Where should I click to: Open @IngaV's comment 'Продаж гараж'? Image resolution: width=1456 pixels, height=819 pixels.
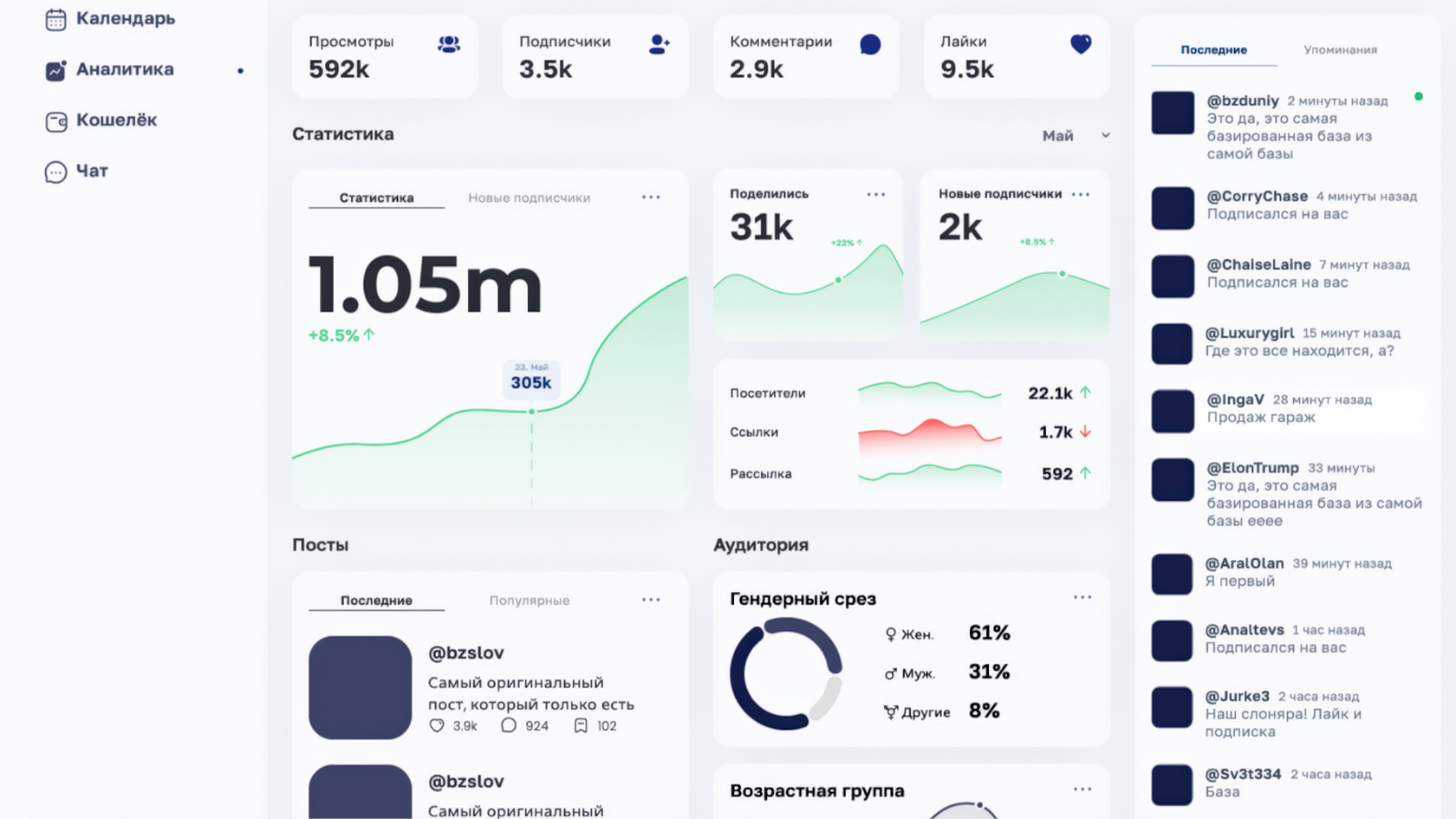pos(1261,417)
